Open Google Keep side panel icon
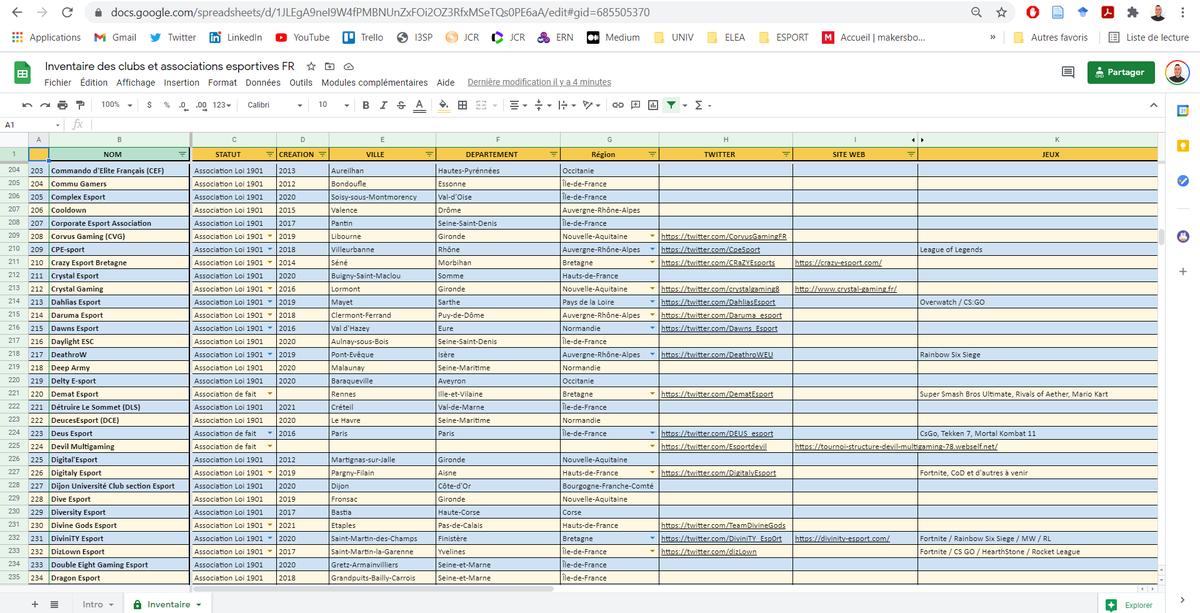The width and height of the screenshot is (1200, 613). tap(1183, 146)
